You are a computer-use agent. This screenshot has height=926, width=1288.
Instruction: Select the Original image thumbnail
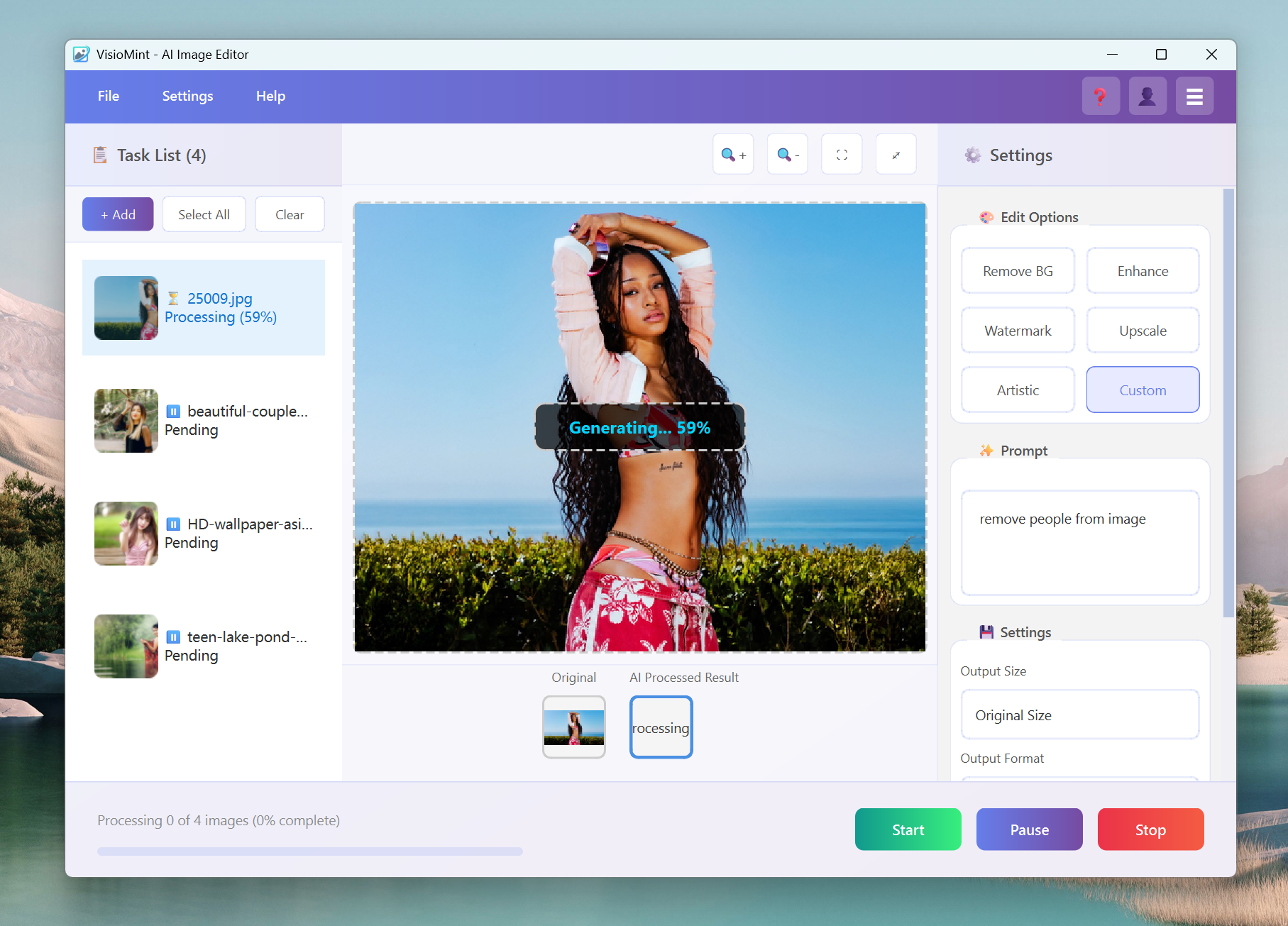point(573,727)
